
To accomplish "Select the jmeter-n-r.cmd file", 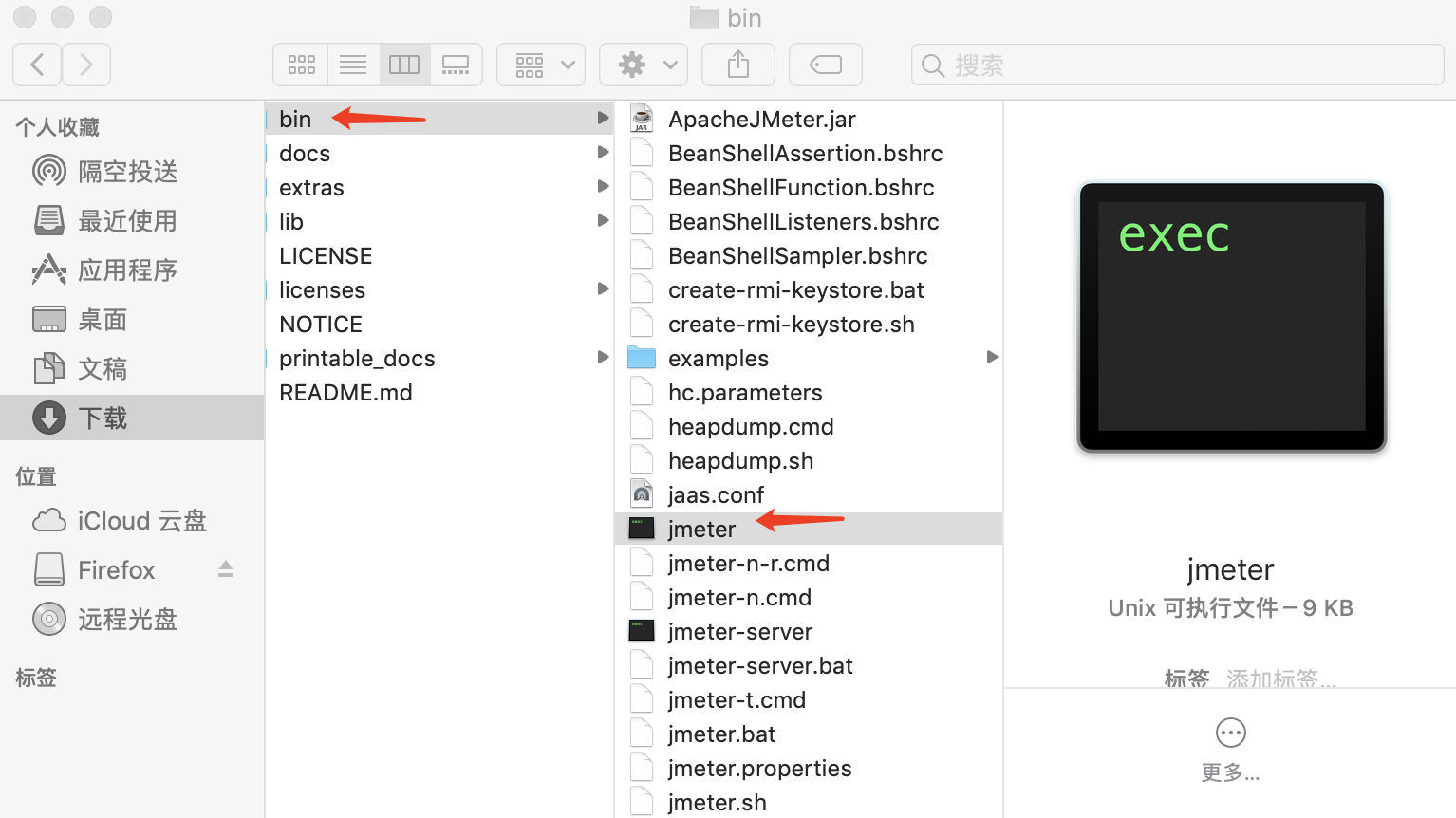I will pyautogui.click(x=809, y=564).
